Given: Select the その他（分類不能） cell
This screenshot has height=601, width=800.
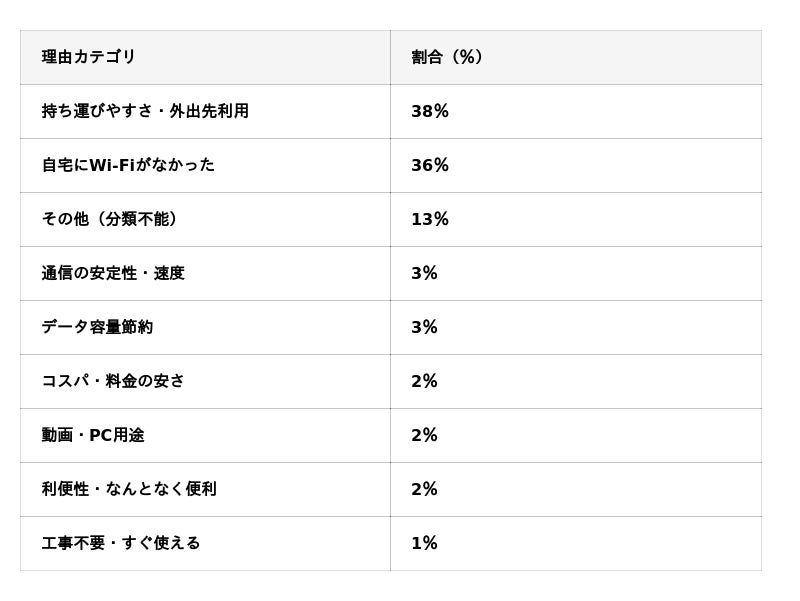Looking at the screenshot, I should point(110,219).
